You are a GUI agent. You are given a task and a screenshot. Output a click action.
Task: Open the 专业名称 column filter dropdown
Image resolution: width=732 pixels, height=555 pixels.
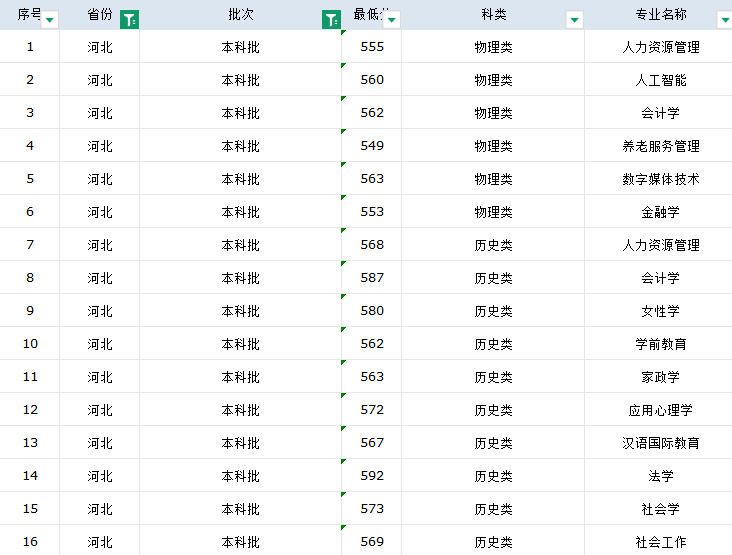coord(725,20)
